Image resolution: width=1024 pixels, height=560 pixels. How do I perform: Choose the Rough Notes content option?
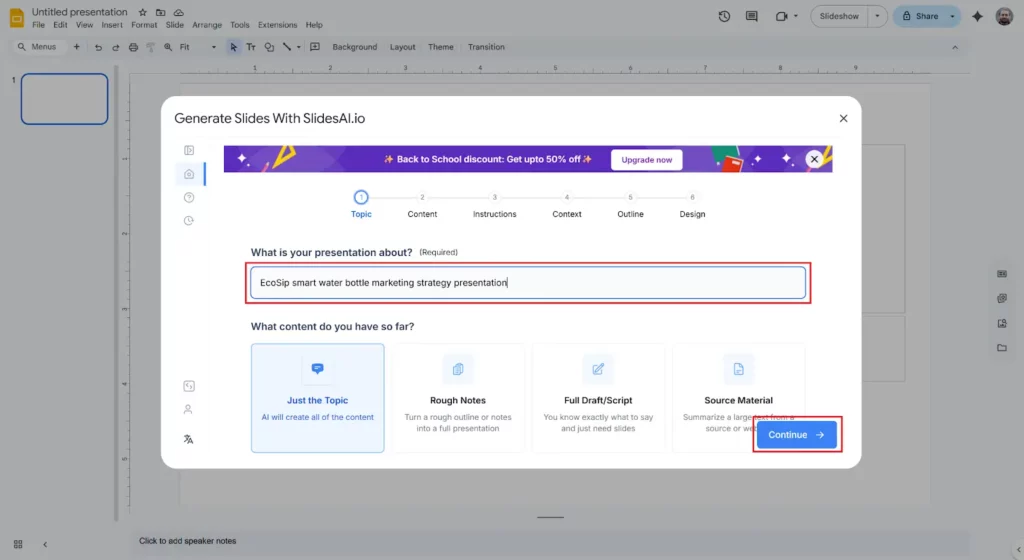[458, 398]
